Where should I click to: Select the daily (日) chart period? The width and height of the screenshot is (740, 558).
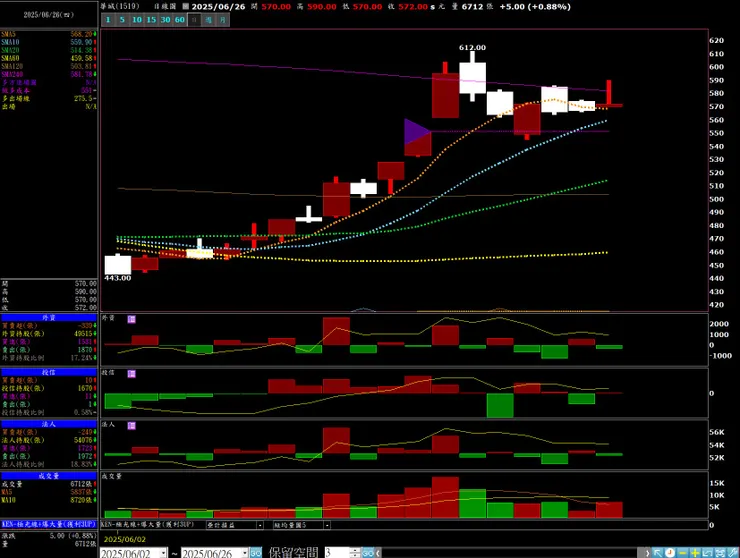click(194, 20)
